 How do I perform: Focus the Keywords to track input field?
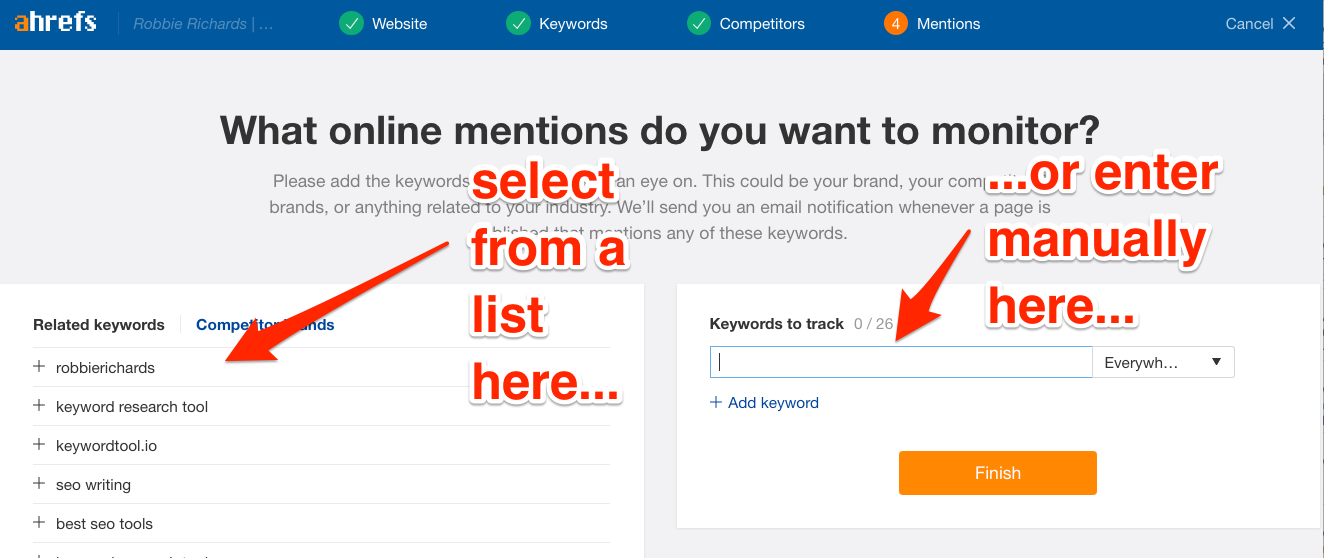pos(900,362)
